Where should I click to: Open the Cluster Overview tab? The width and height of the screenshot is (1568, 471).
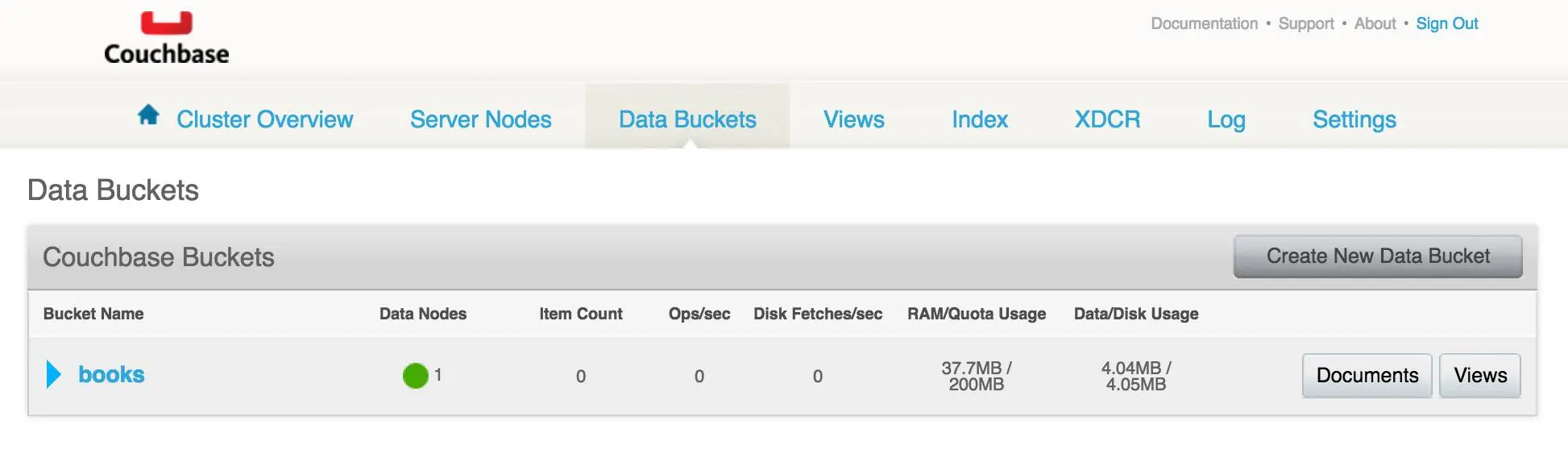coord(264,119)
